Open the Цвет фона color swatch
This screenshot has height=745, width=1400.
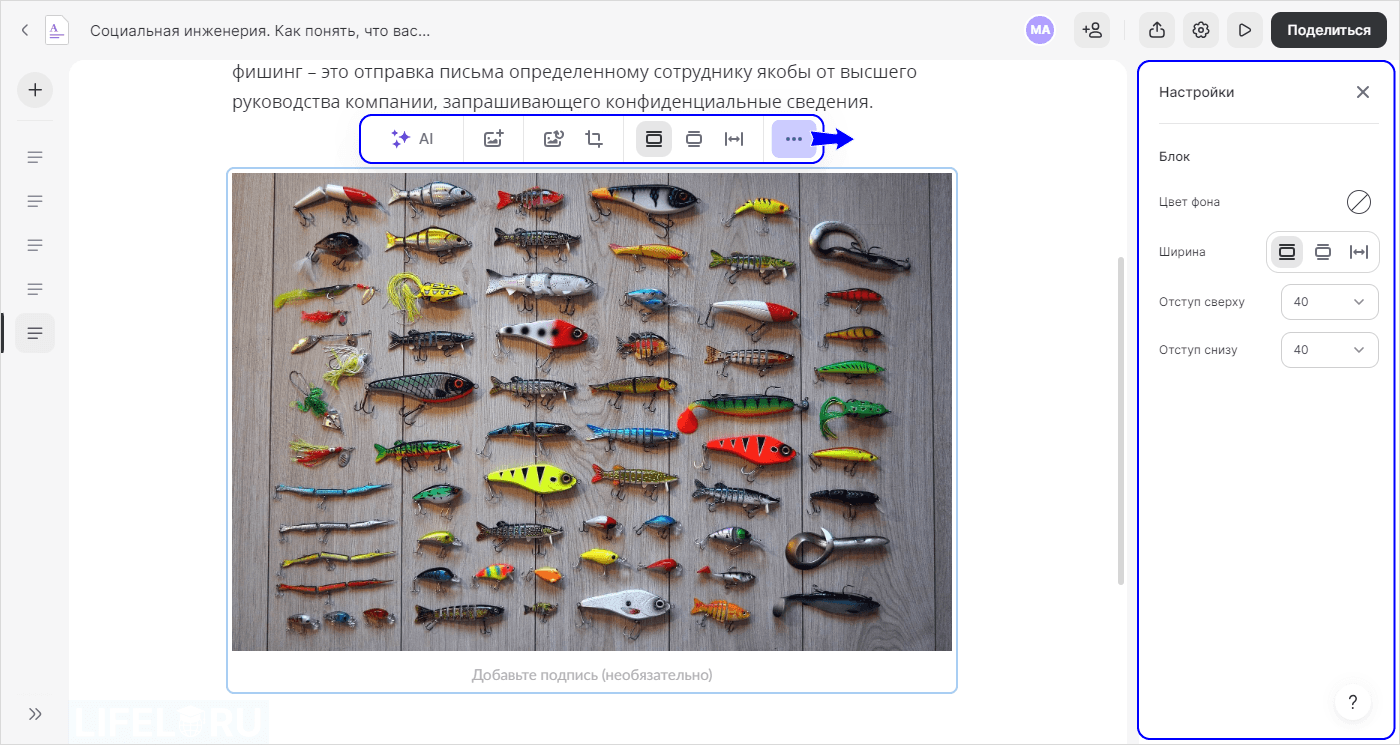tap(1359, 202)
